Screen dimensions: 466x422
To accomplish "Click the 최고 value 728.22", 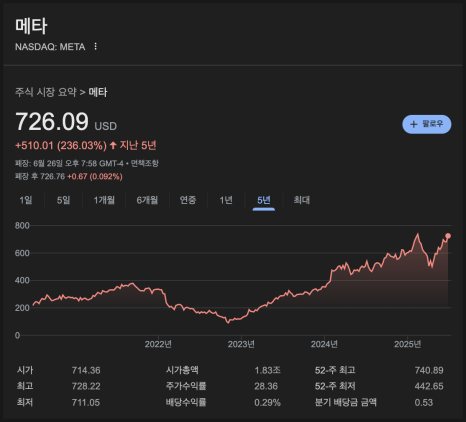I will coord(86,386).
